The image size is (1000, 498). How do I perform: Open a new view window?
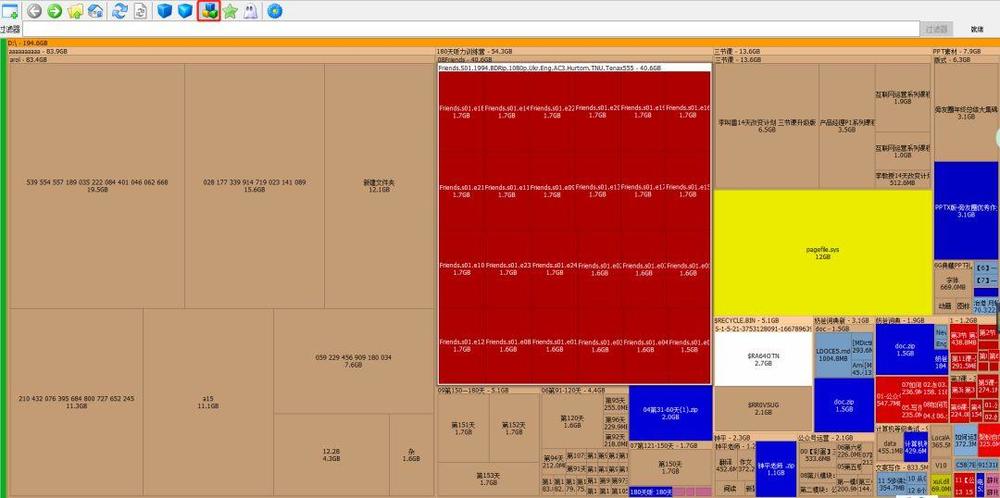tap(10, 11)
